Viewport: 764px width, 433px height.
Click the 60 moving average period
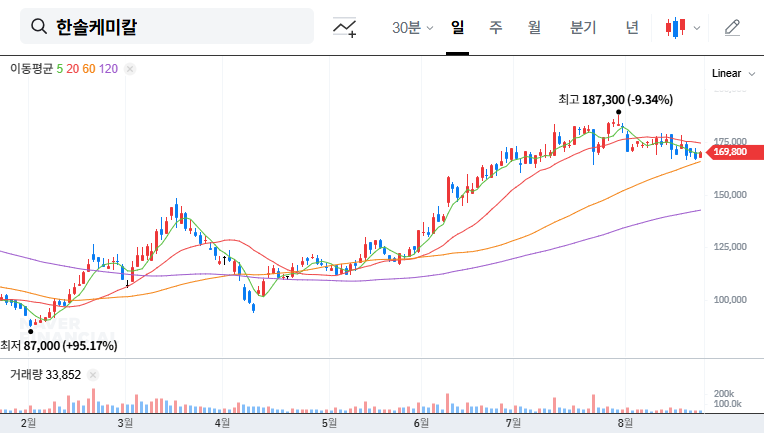click(89, 69)
